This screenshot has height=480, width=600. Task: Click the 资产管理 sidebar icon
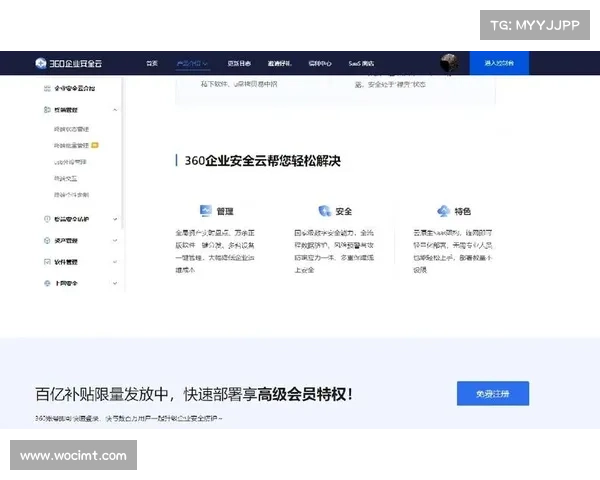tap(47, 240)
